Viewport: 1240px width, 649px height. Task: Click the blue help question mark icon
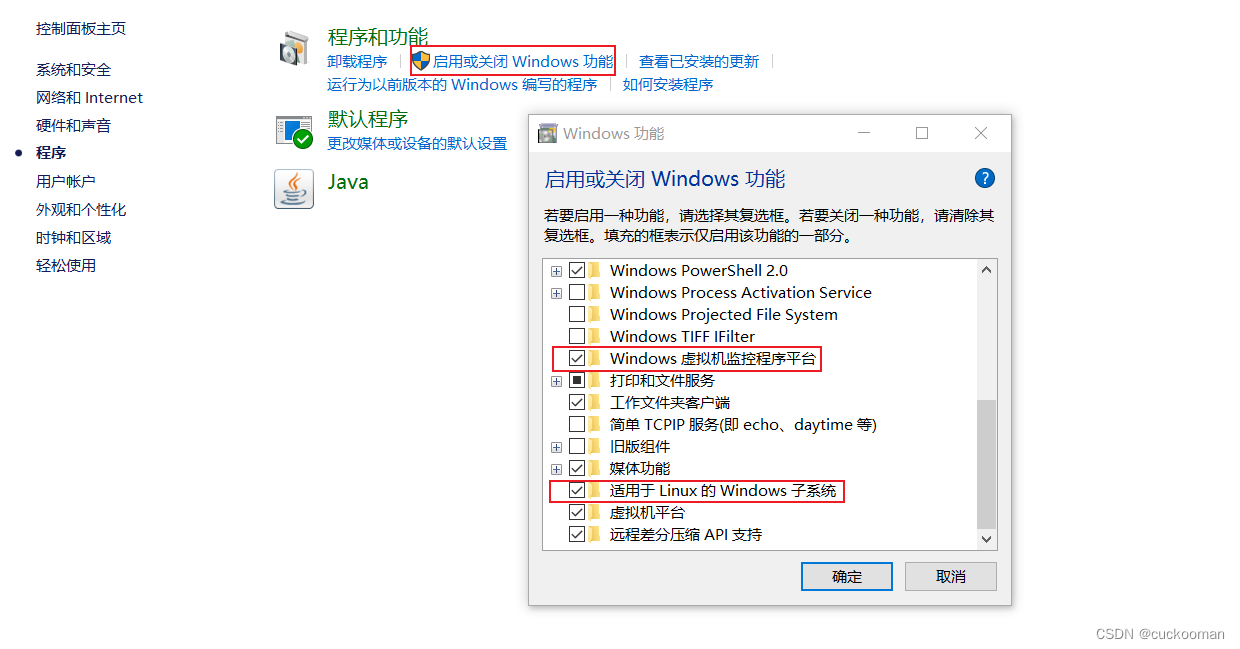(x=984, y=178)
